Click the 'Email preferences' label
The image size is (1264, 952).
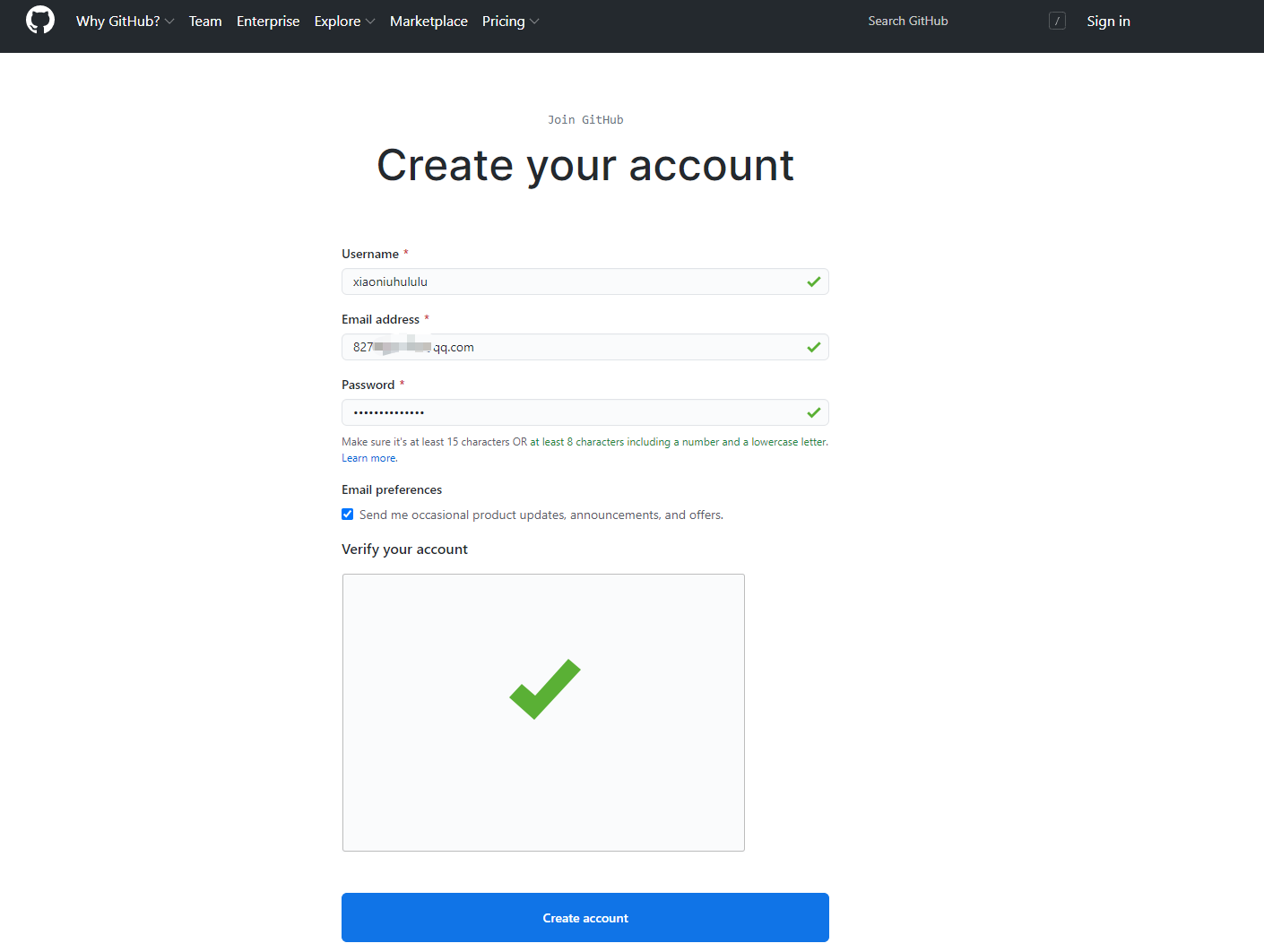click(392, 489)
